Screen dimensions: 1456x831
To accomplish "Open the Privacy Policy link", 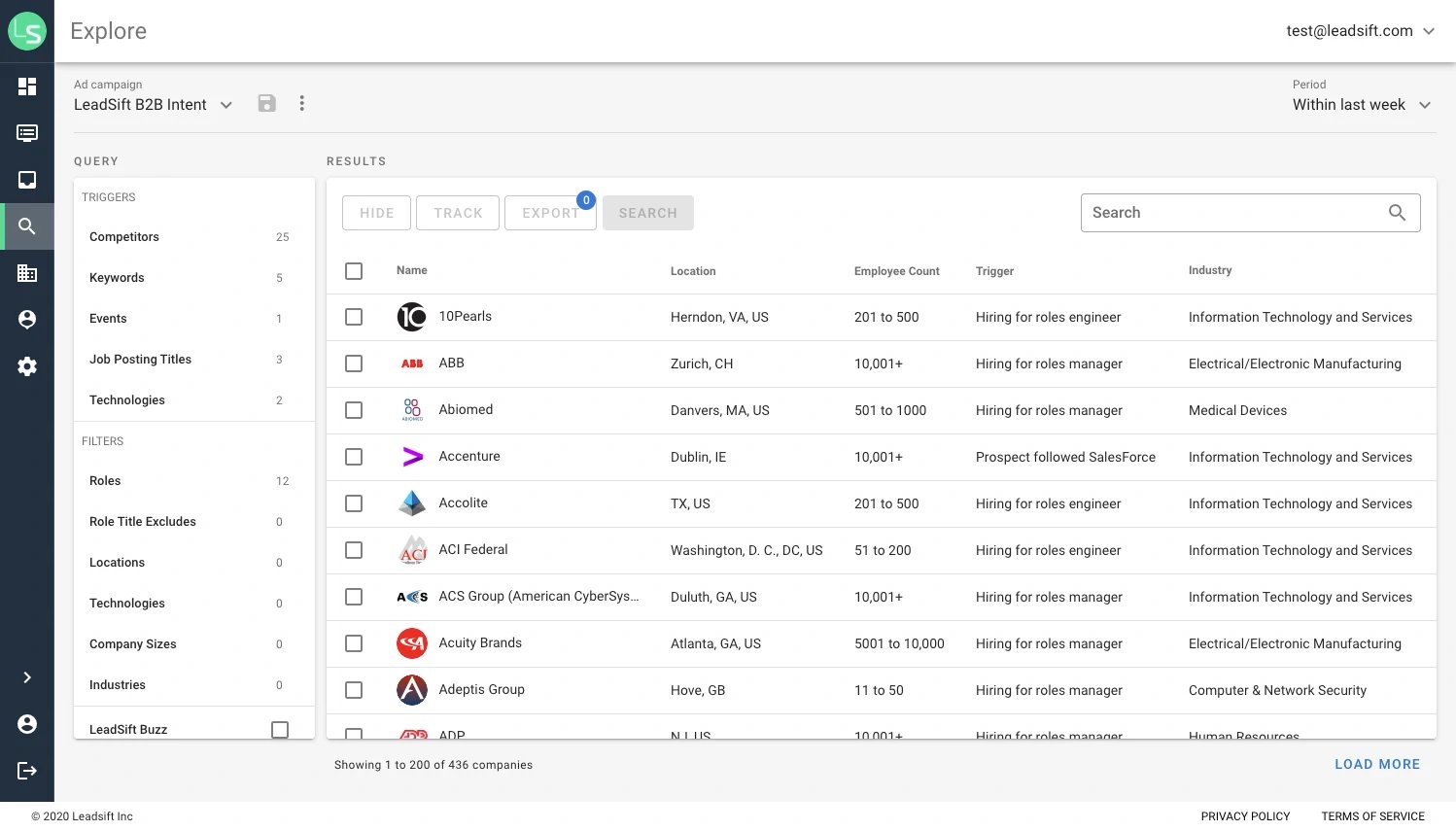I will pos(1245,816).
